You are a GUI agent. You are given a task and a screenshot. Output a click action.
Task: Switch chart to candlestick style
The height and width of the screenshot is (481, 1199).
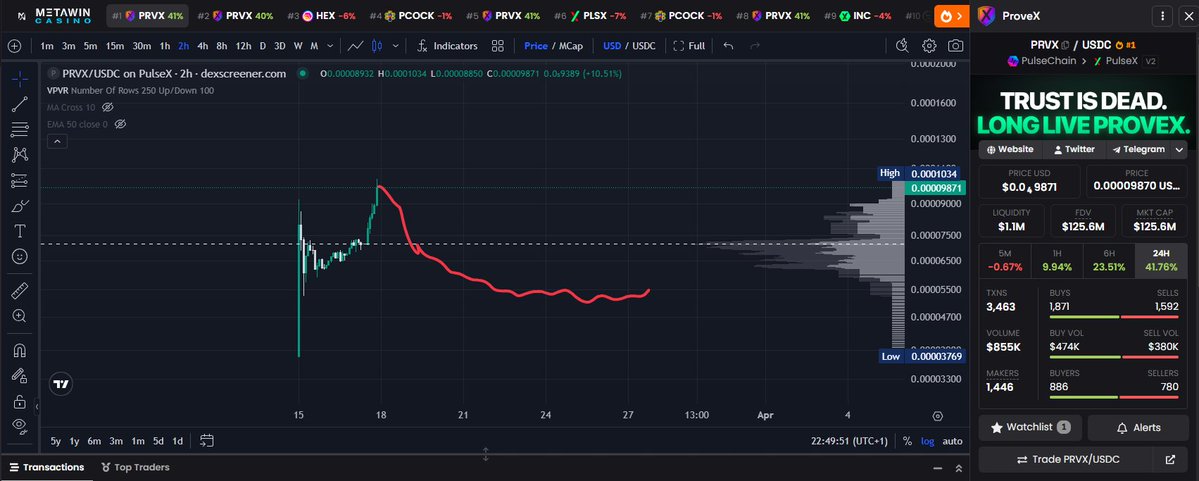pyautogui.click(x=376, y=46)
